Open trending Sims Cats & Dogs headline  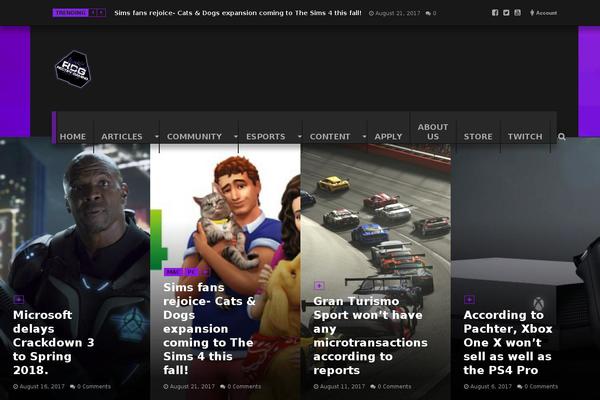(238, 13)
